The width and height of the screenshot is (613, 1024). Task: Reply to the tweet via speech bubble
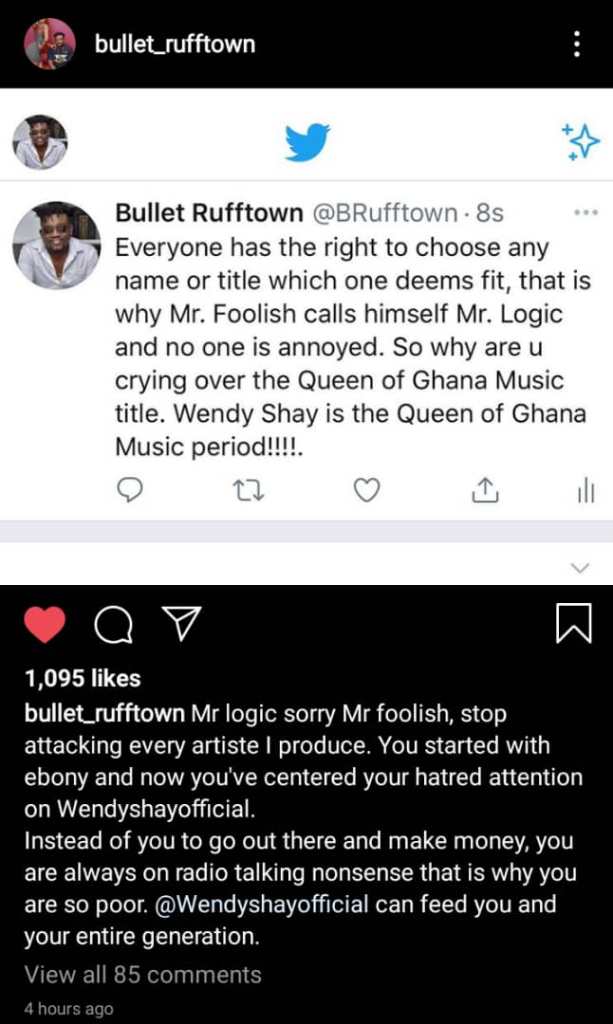(131, 489)
